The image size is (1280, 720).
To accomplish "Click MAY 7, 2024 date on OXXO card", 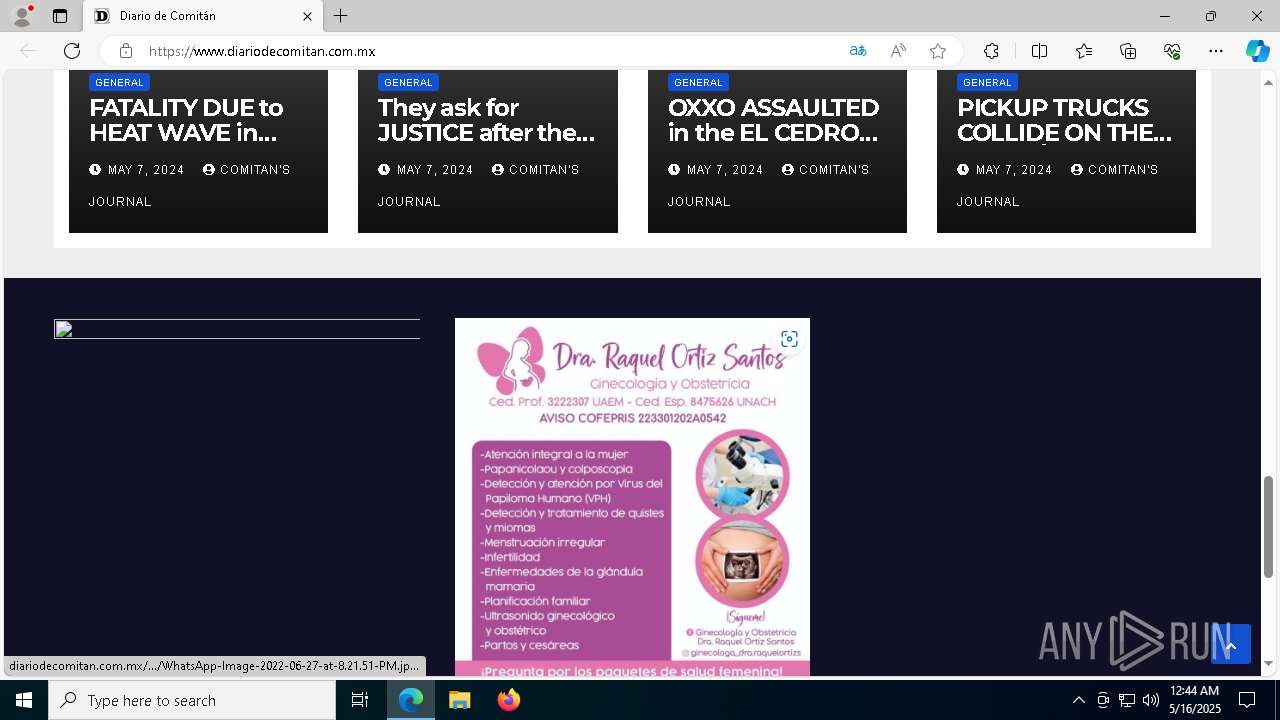I will click(x=725, y=170).
